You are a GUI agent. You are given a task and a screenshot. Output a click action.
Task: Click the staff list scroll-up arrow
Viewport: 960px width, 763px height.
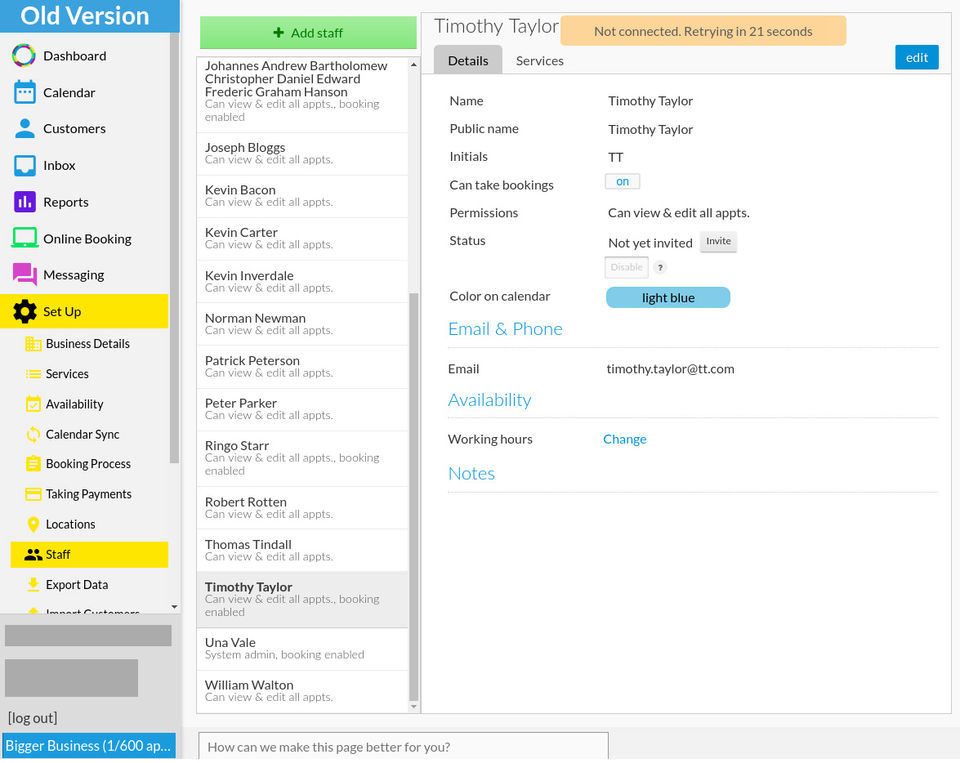(414, 64)
